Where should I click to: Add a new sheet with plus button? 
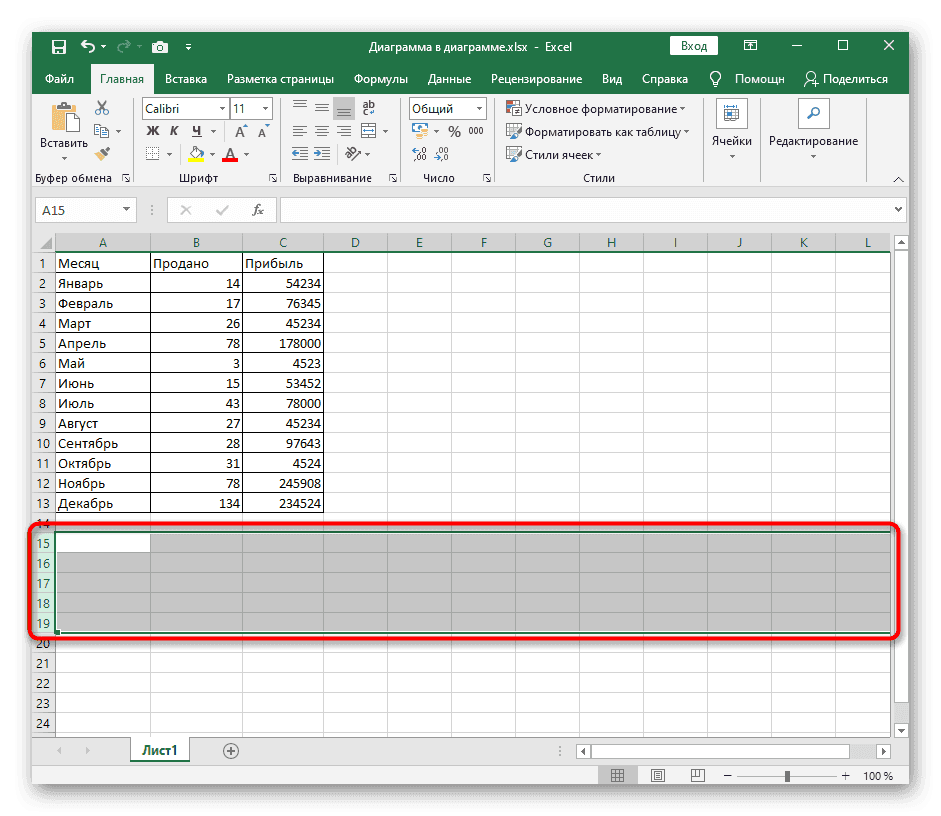click(x=231, y=750)
